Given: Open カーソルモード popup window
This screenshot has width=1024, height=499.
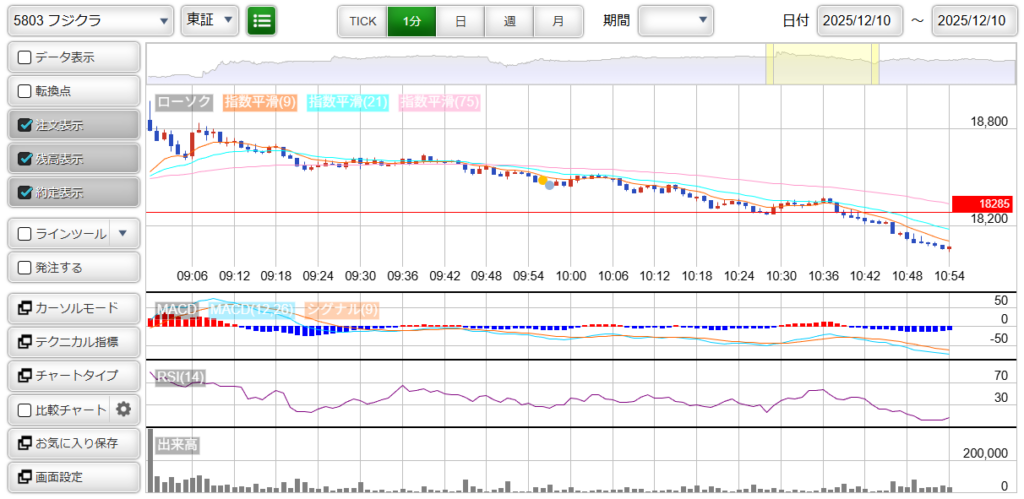Looking at the screenshot, I should coord(72,308).
